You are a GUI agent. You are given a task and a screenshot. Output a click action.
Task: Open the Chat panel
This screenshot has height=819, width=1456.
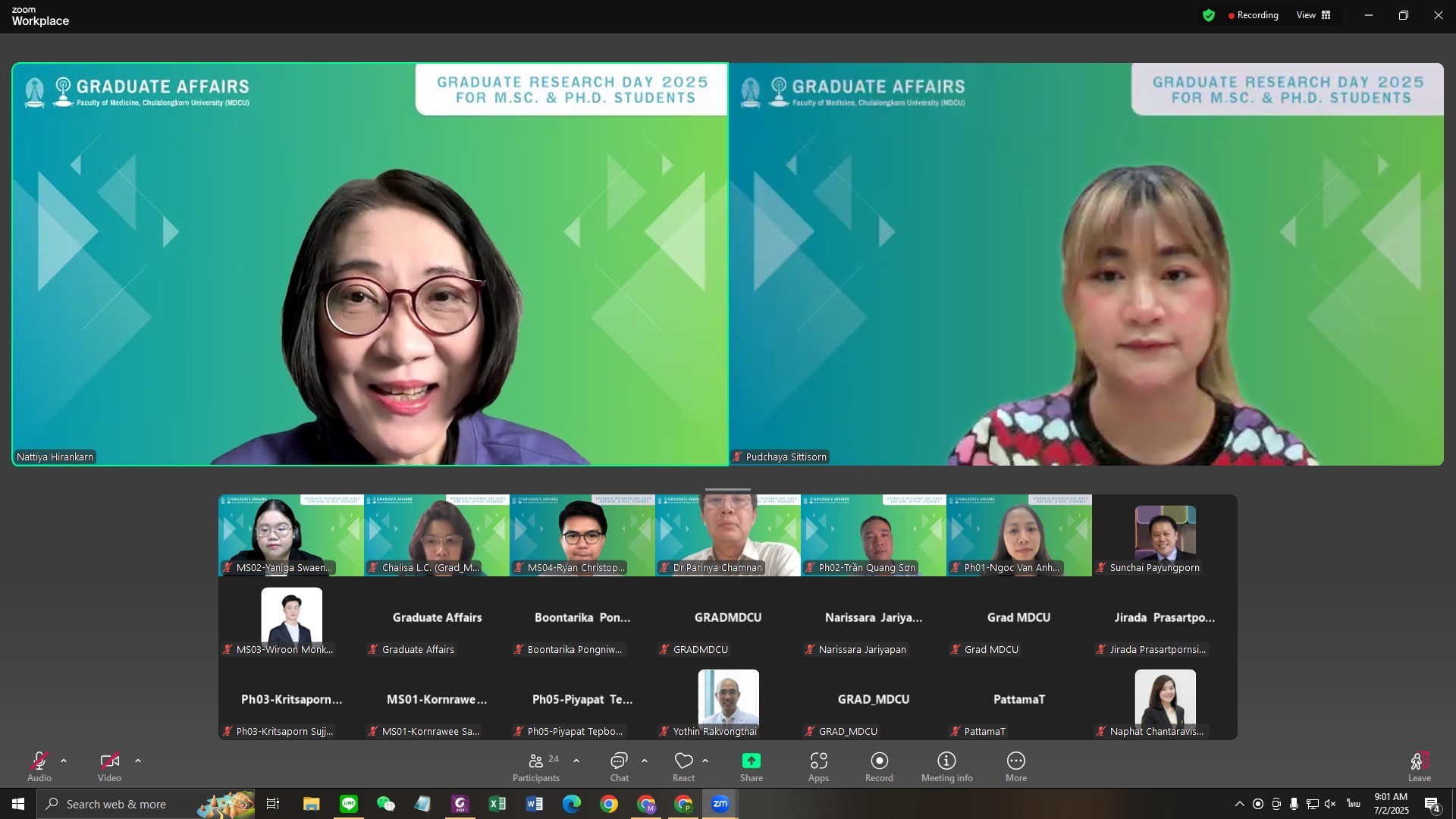pos(619,766)
